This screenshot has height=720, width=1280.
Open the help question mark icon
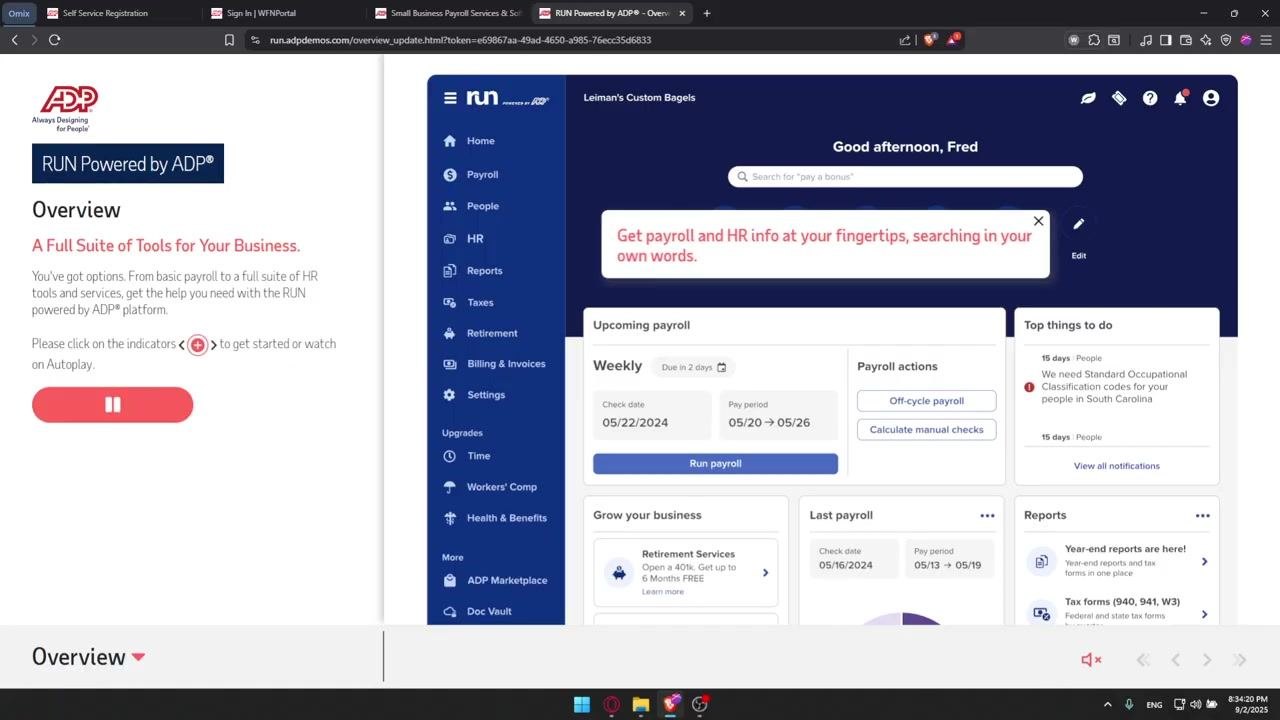pyautogui.click(x=1150, y=98)
